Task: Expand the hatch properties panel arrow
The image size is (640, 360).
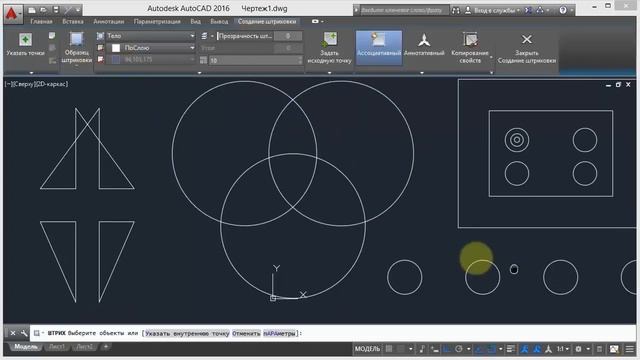Action: pyautogui.click(x=199, y=73)
